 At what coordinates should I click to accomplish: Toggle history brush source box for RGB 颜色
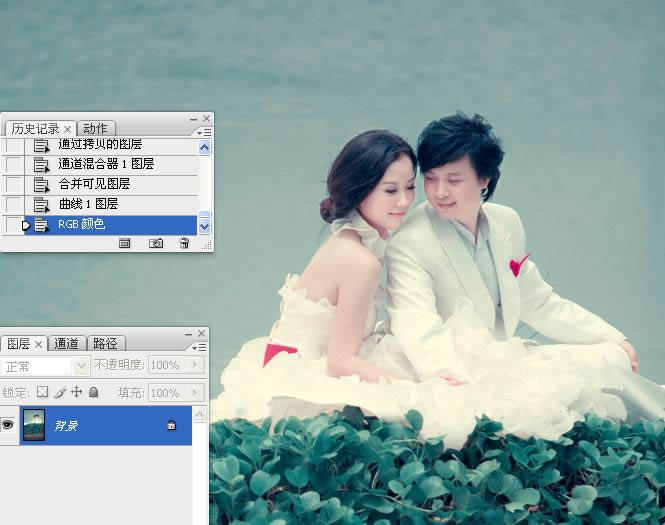point(12,225)
